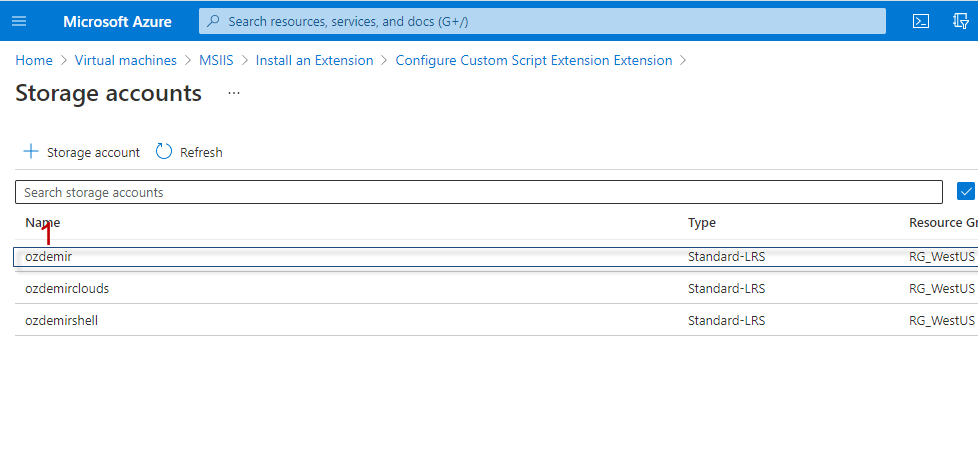
Task: Click Standard-LRS in the ozdemirclouds row
Action: click(726, 289)
